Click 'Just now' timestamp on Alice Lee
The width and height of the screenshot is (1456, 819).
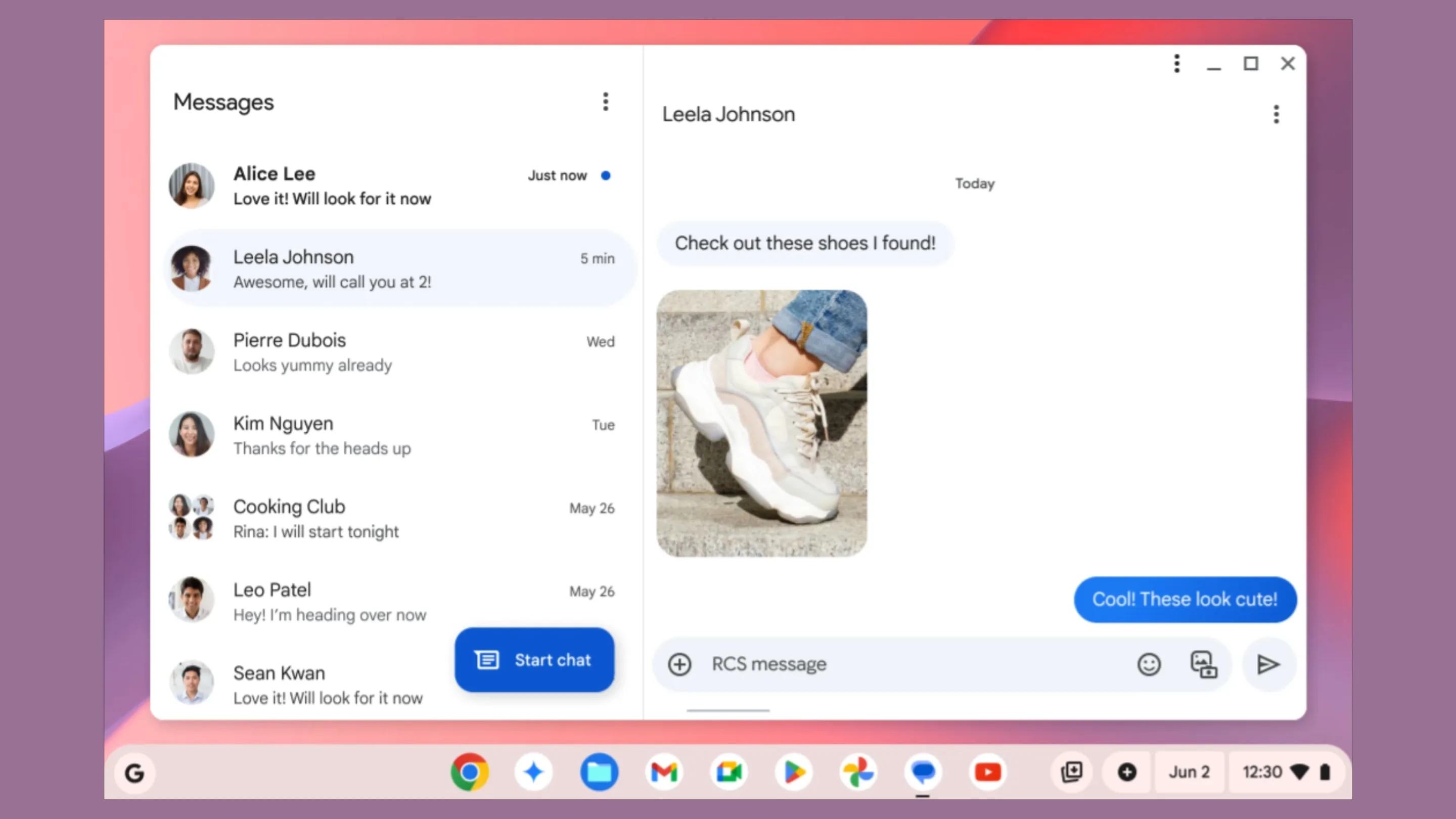tap(557, 176)
